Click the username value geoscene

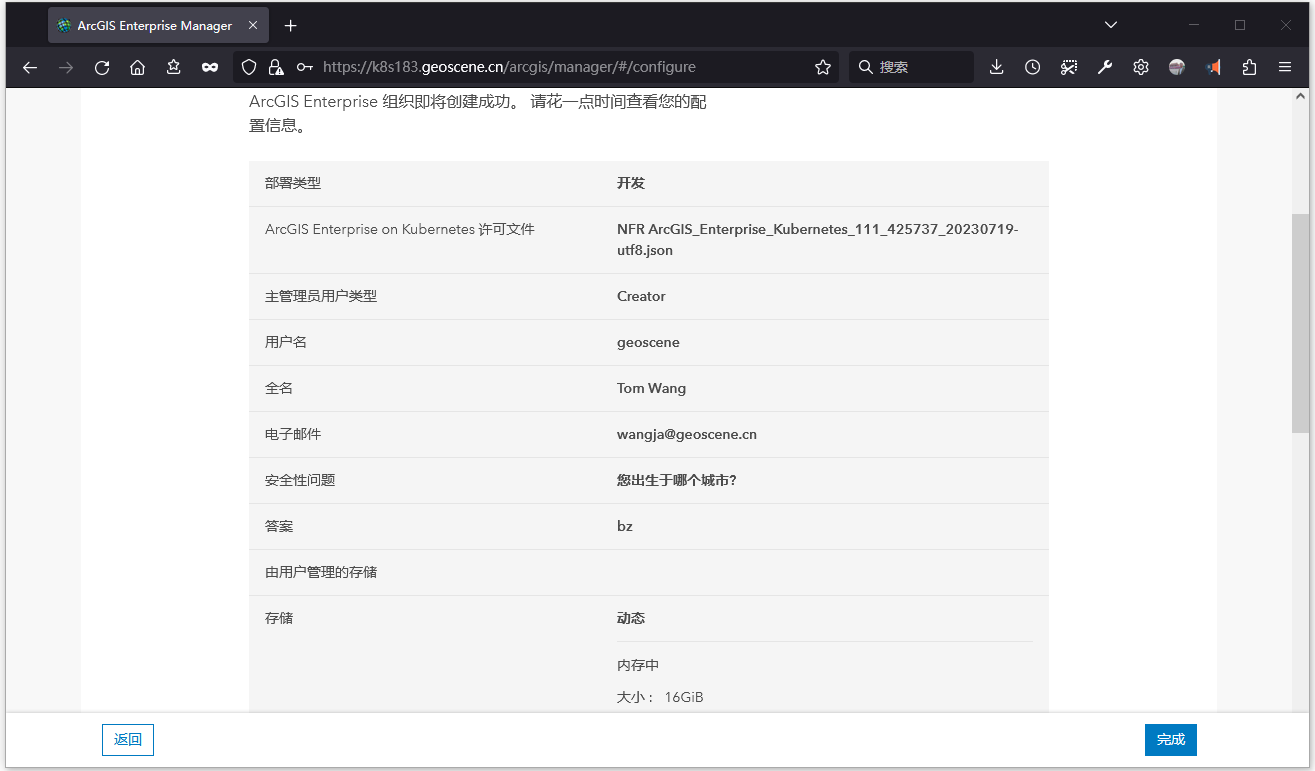648,342
